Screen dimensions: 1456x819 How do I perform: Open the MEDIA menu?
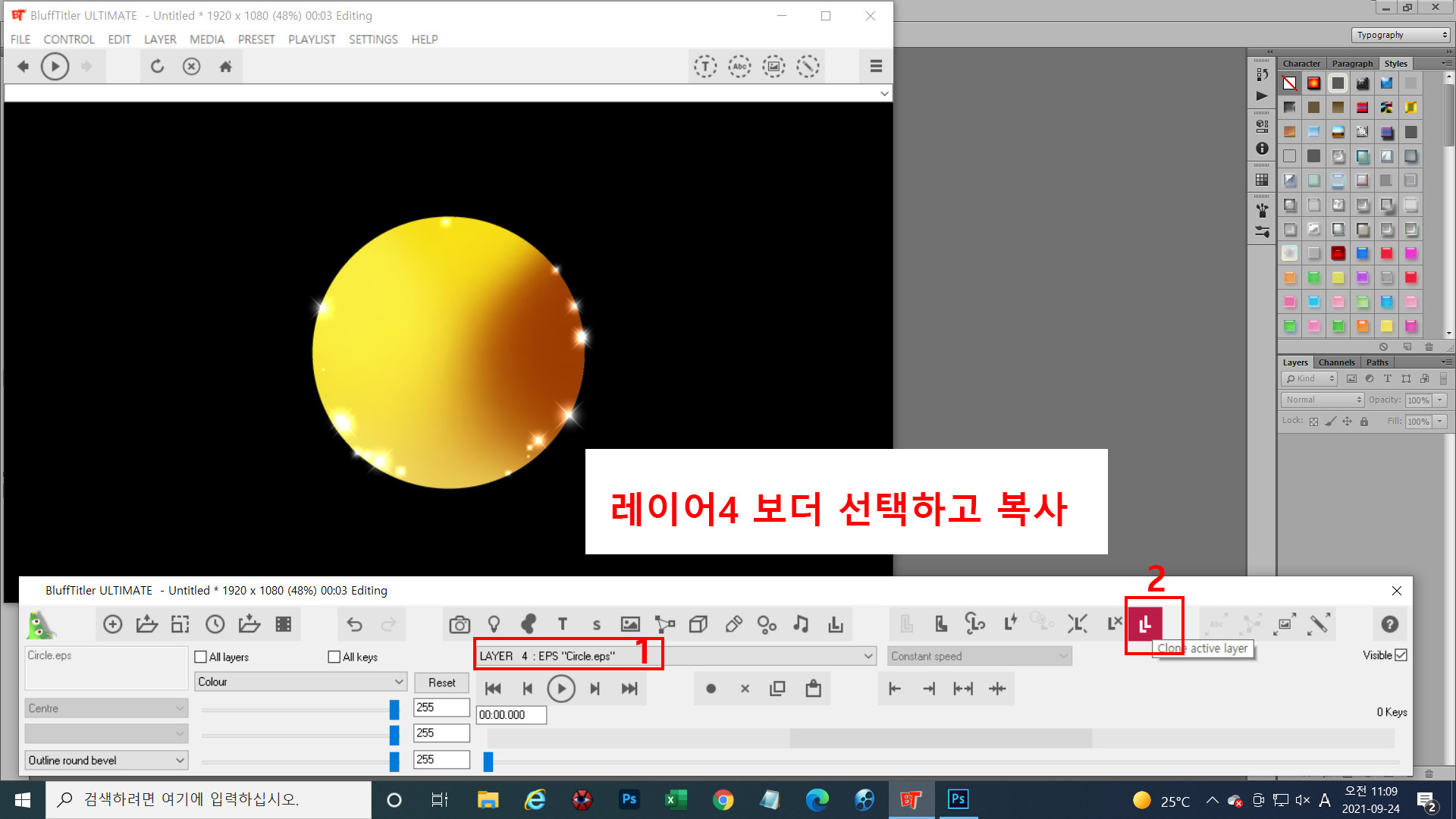206,39
